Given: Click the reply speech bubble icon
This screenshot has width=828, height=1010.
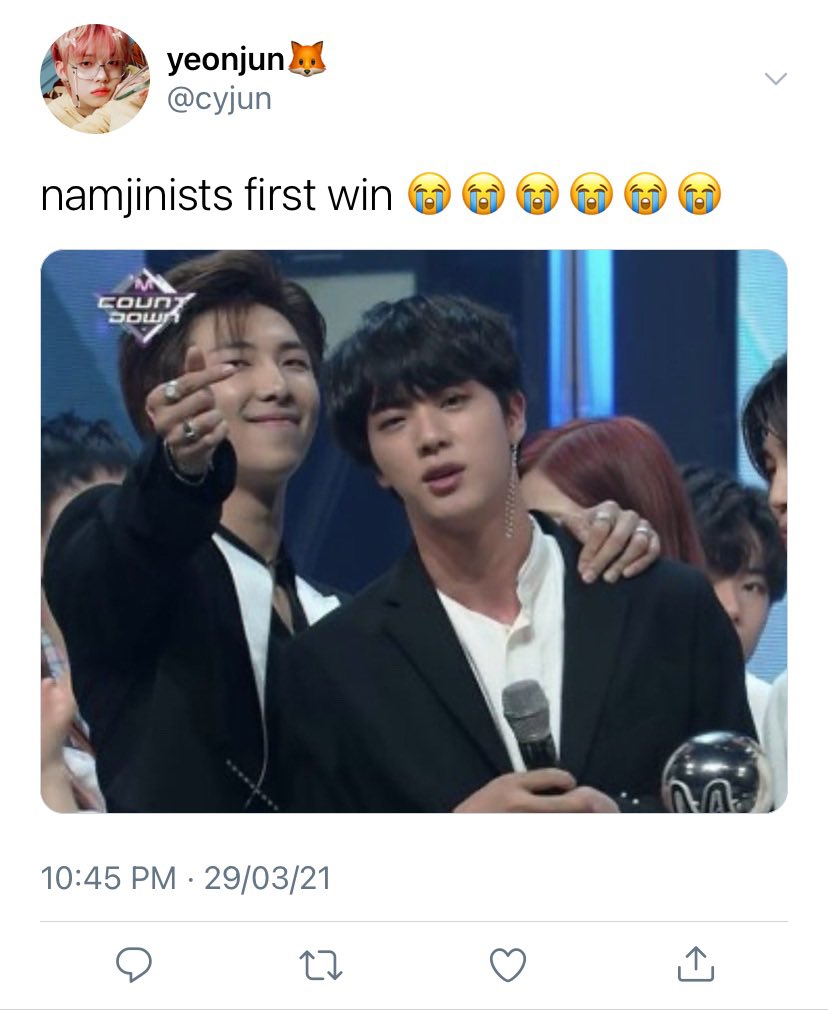Looking at the screenshot, I should tap(133, 964).
